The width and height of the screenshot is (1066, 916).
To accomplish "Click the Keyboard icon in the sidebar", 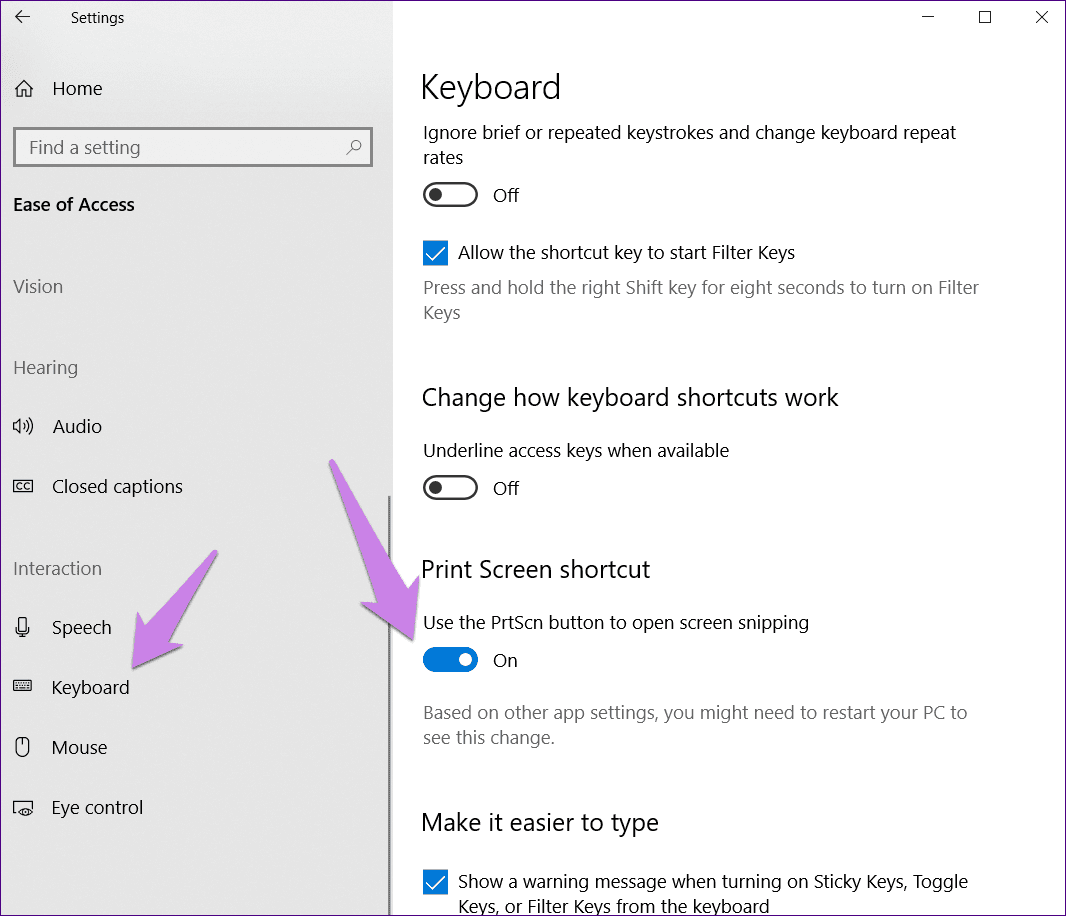I will tap(22, 685).
